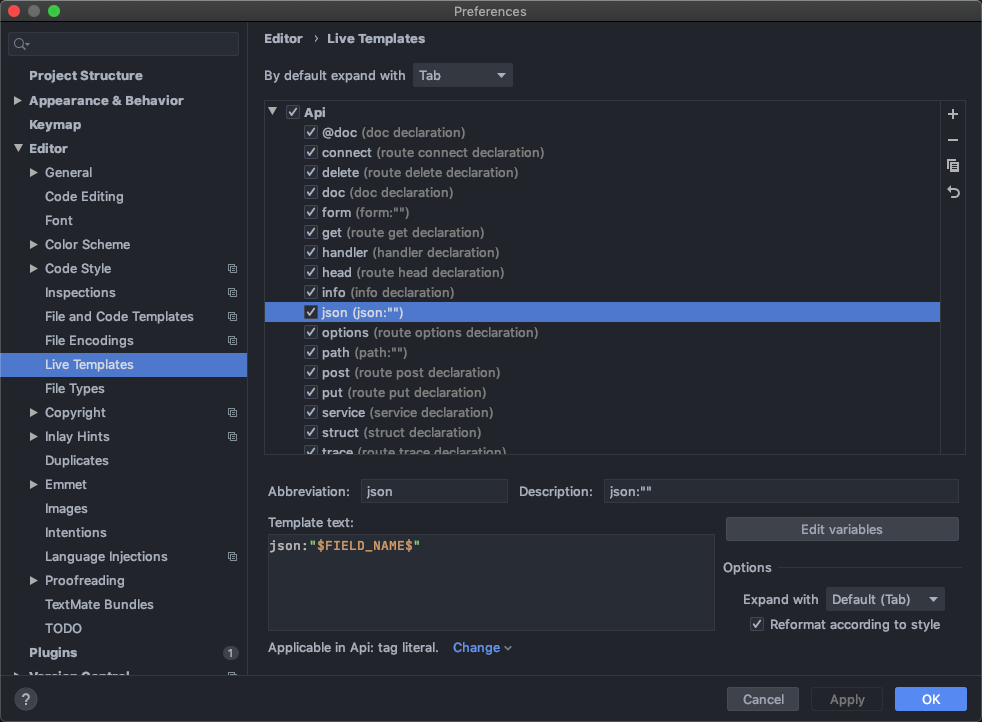Toggle the connect template checkbox
The height and width of the screenshot is (722, 982).
coord(311,152)
